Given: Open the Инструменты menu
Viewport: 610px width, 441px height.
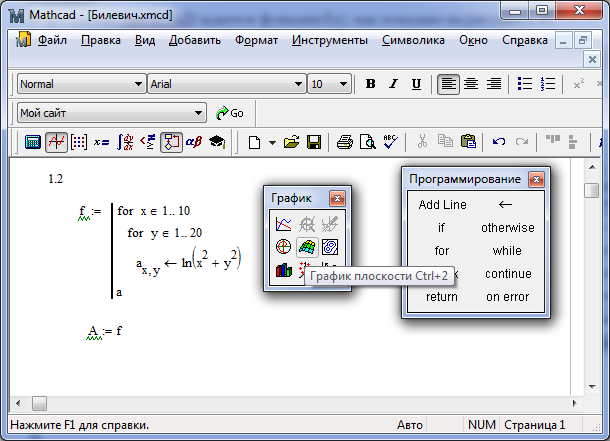Looking at the screenshot, I should 330,40.
